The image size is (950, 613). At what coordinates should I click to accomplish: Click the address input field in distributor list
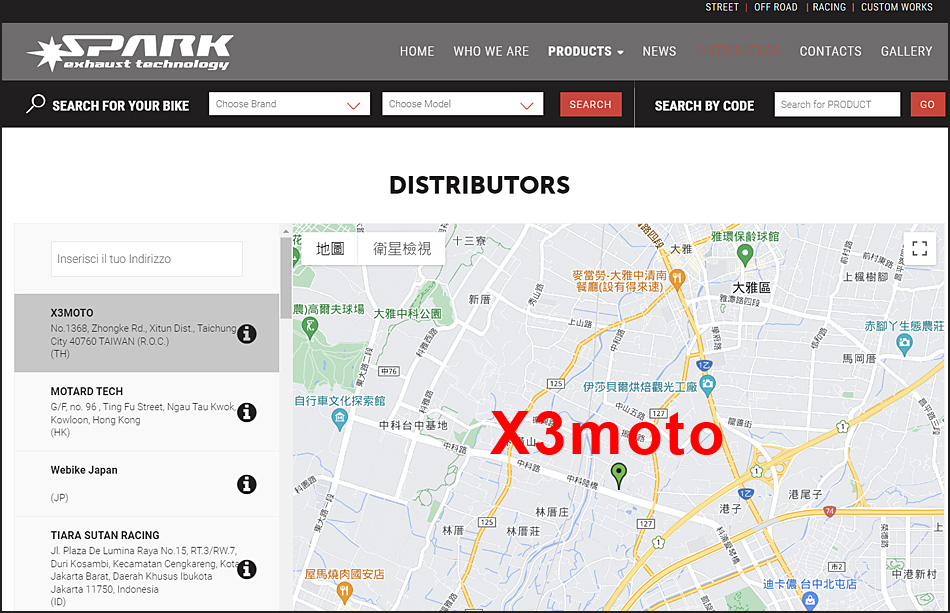(x=147, y=259)
